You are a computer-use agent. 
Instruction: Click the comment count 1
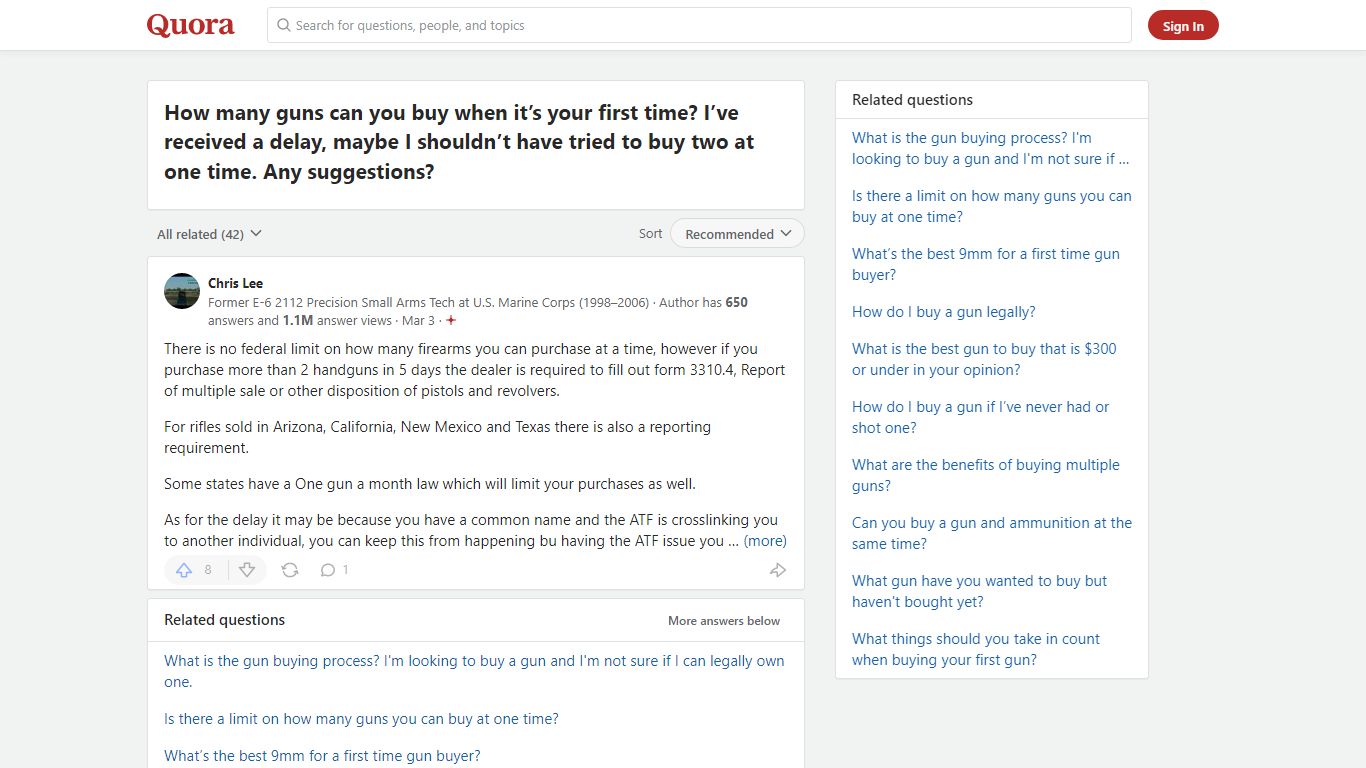346,570
